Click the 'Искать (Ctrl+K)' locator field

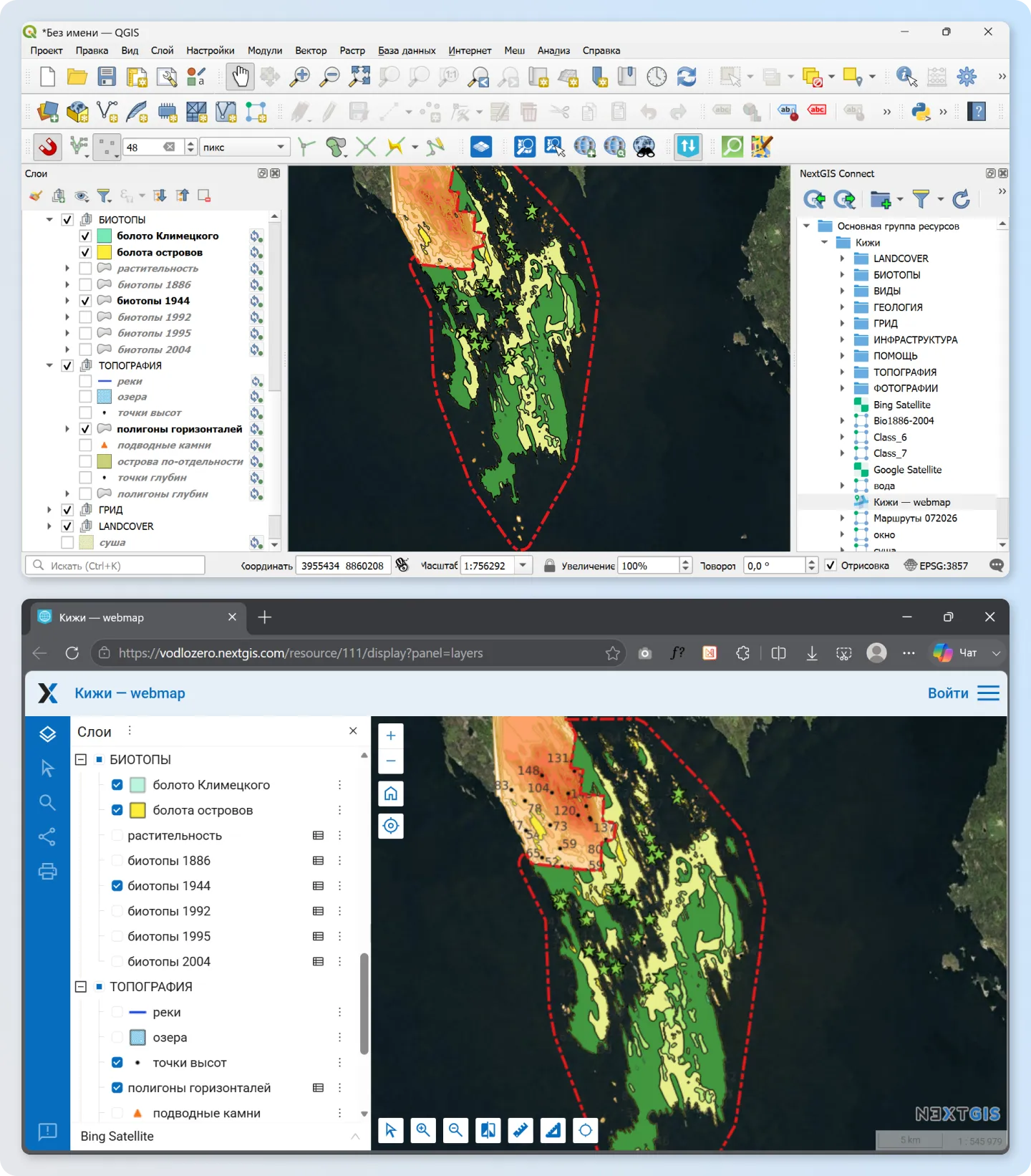click(x=115, y=565)
